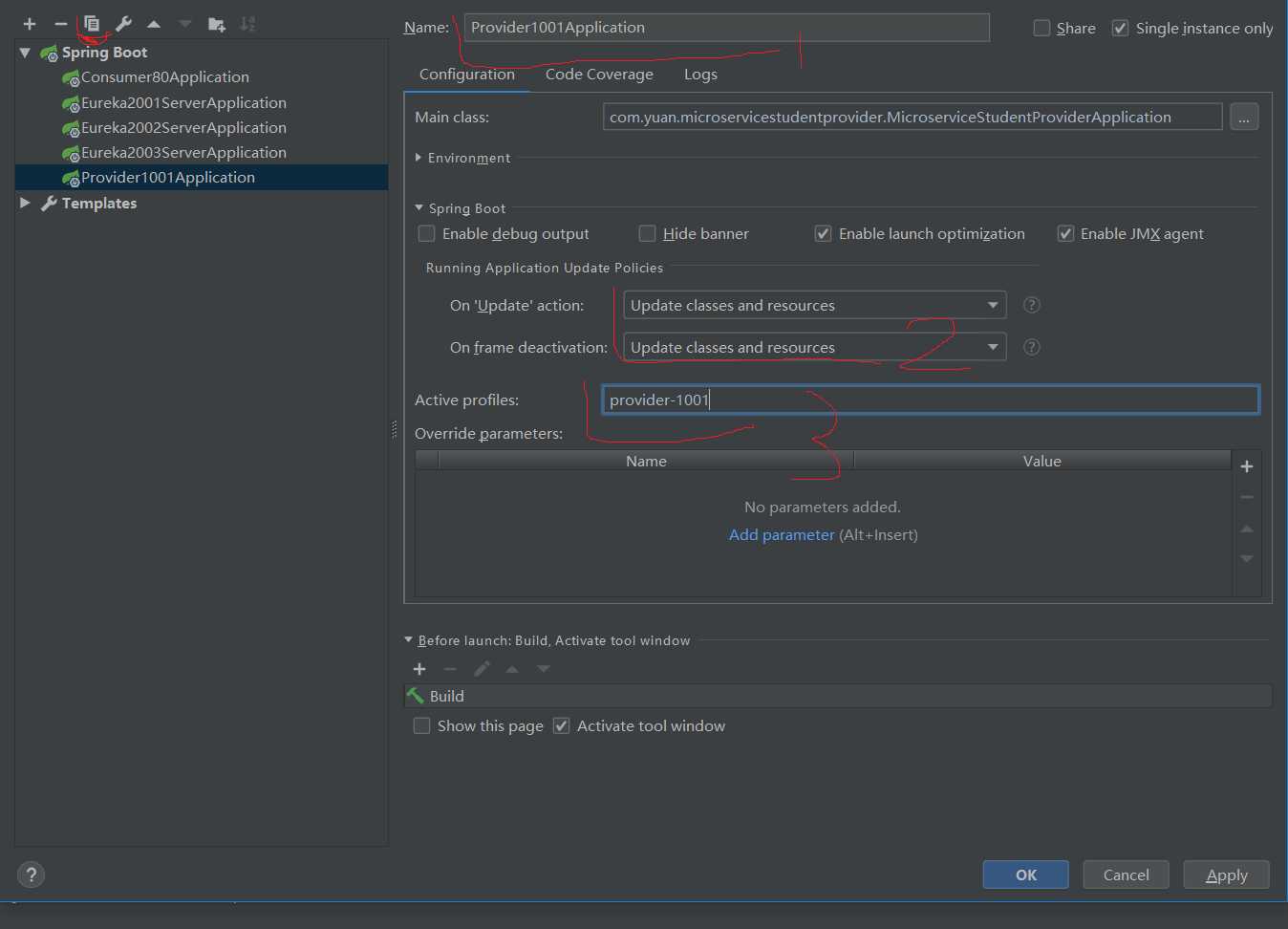This screenshot has height=929, width=1288.
Task: Move before launch task down
Action: pos(544,669)
